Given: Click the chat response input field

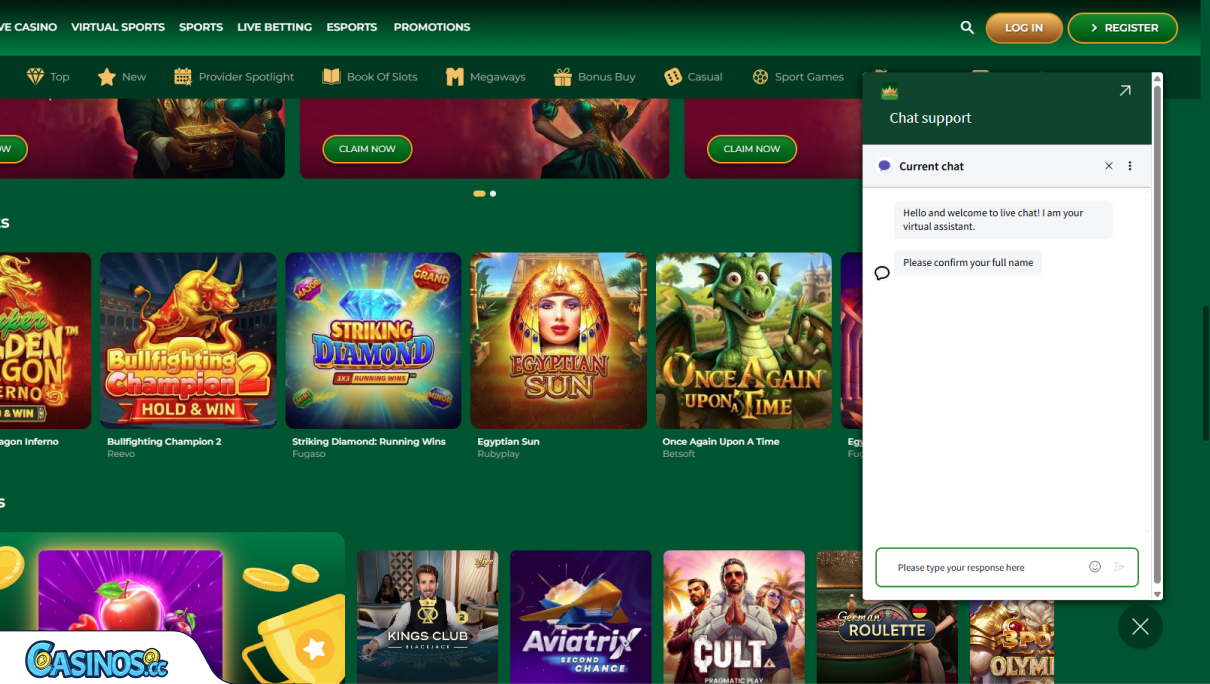Looking at the screenshot, I should (x=1007, y=567).
